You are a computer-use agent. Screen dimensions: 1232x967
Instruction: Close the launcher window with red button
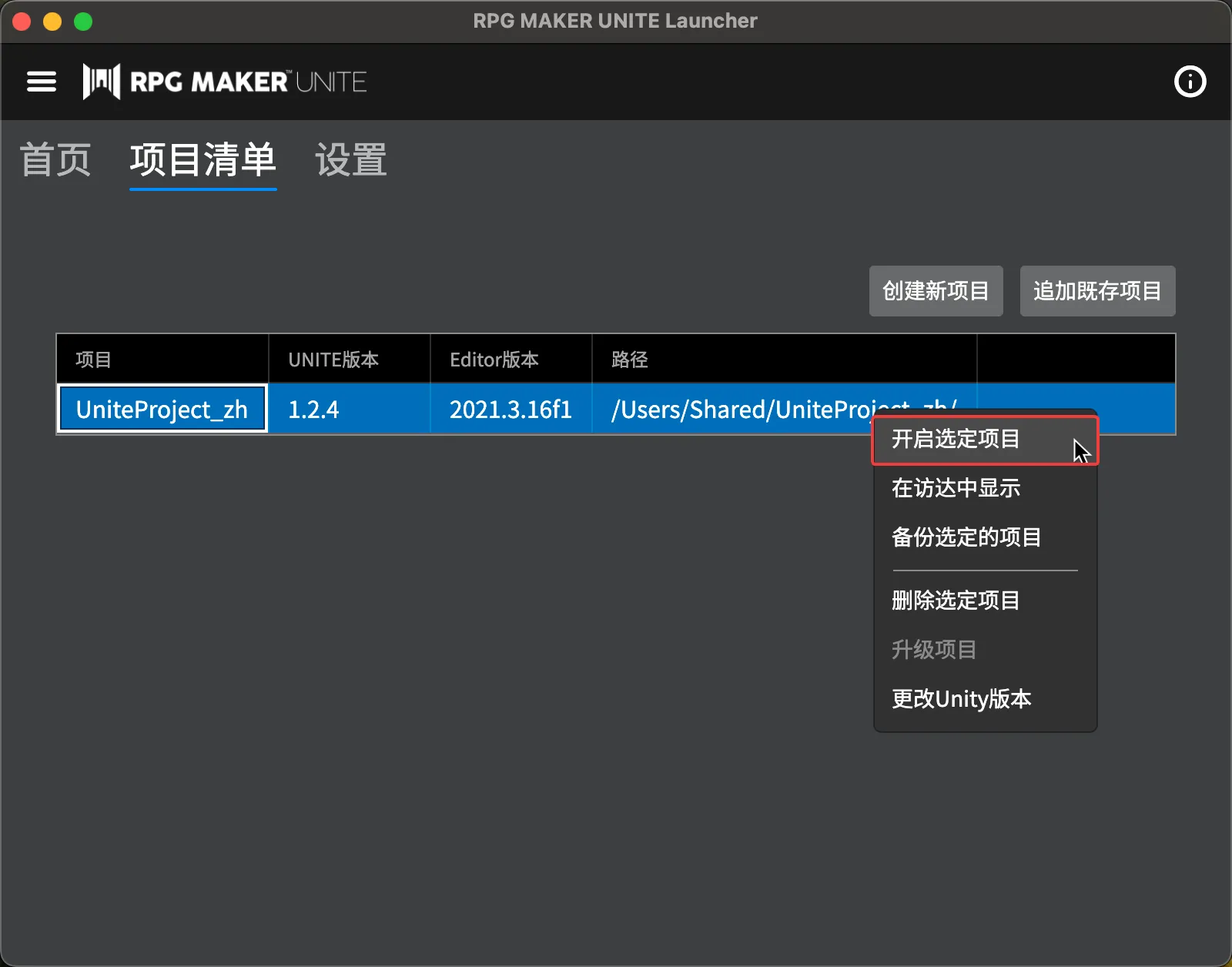22,22
